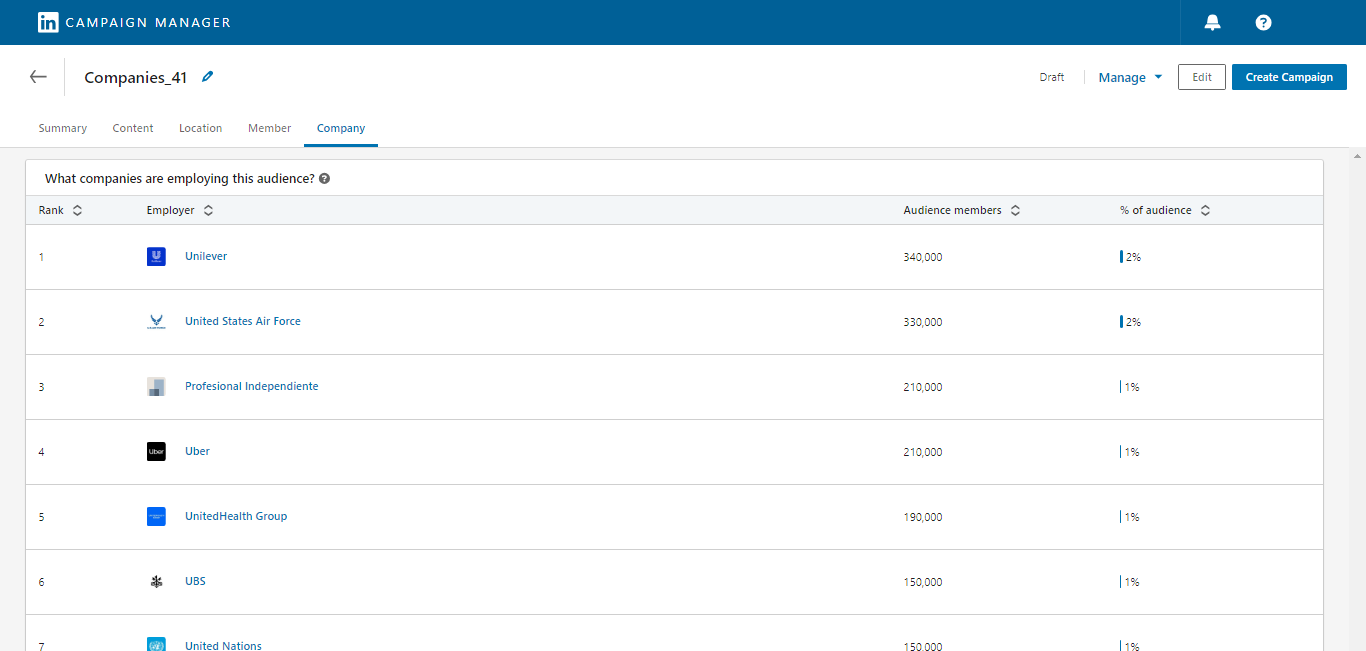Screen dimensions: 1366x651
Task: Sort by % of audience column arrows
Action: pos(1205,211)
